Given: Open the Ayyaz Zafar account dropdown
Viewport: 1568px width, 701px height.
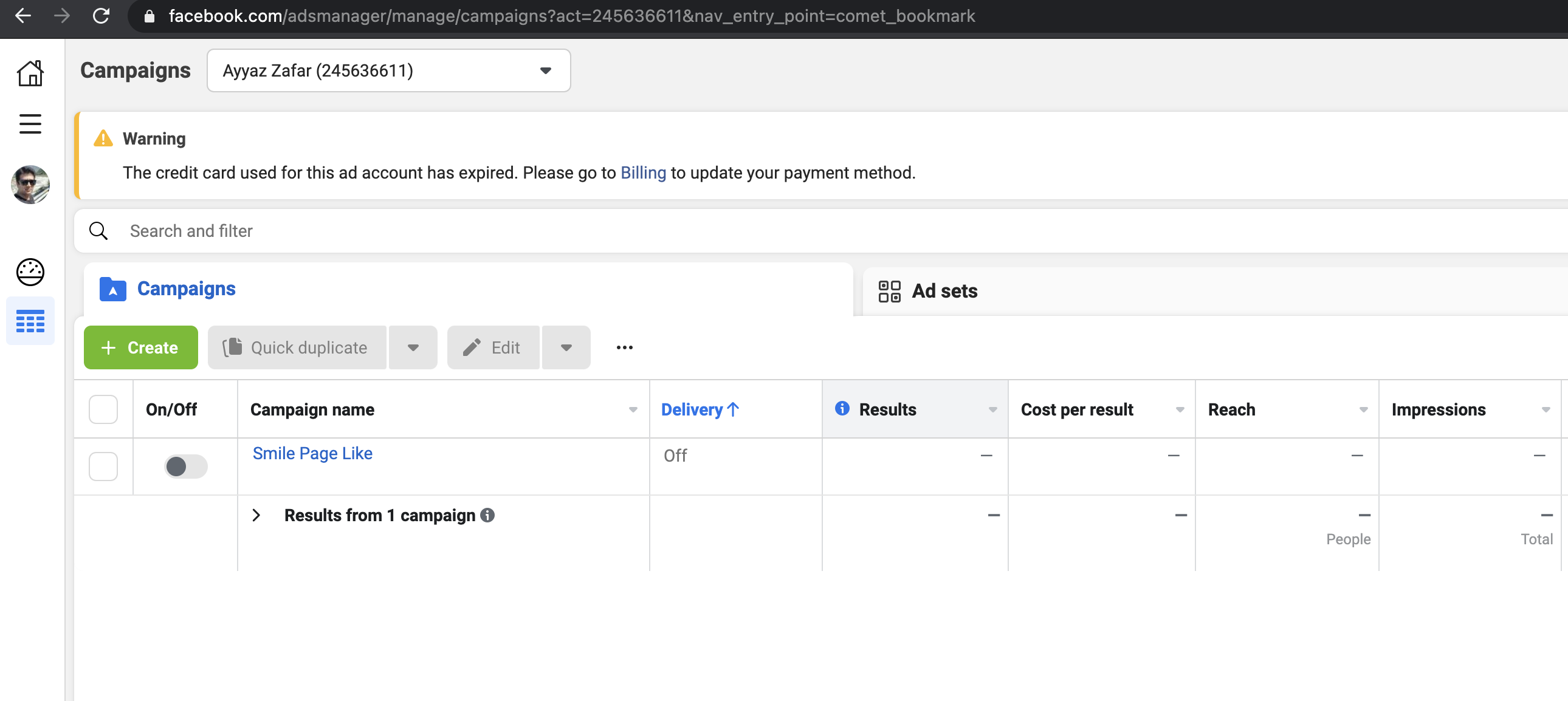Looking at the screenshot, I should [x=388, y=70].
